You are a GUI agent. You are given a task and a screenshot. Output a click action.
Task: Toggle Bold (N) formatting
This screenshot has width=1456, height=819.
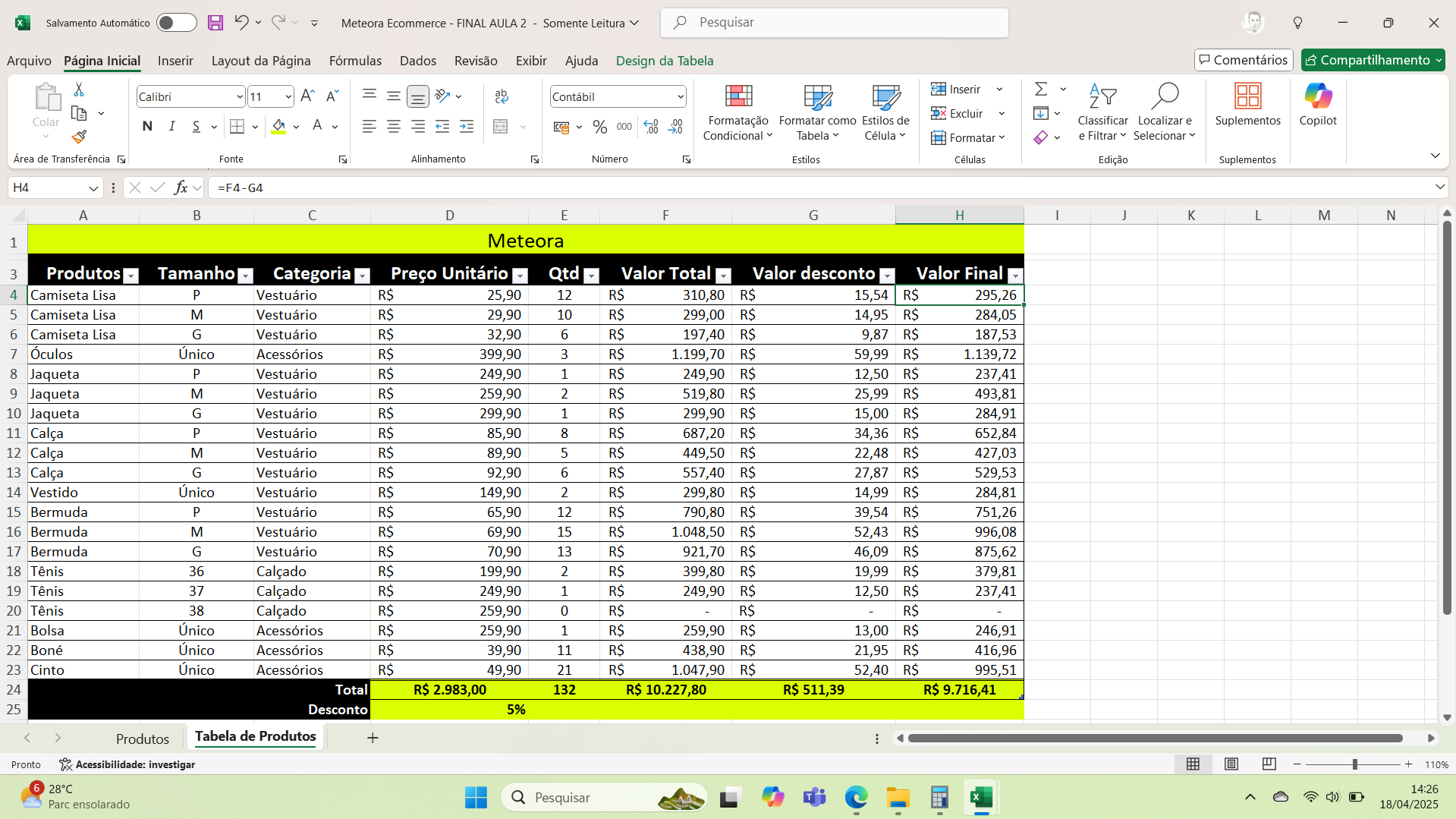tap(147, 127)
